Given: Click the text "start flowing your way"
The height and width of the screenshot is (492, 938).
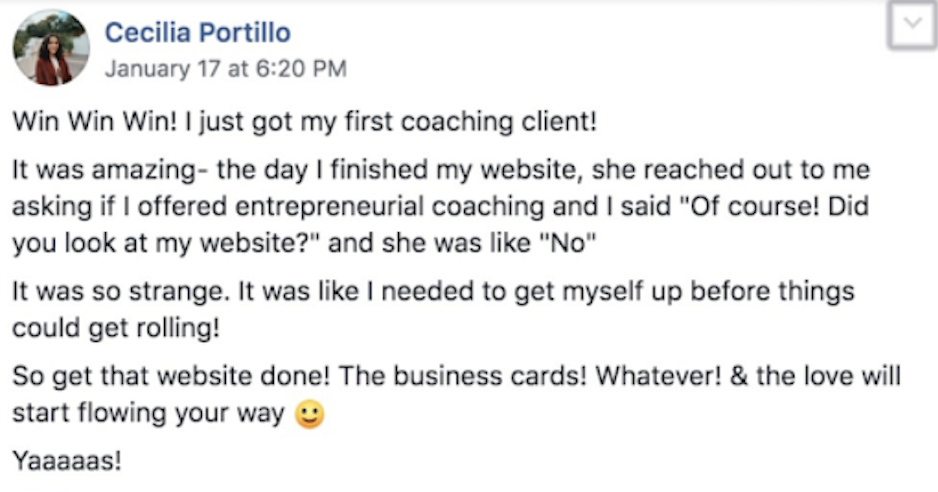Looking at the screenshot, I should (x=148, y=413).
